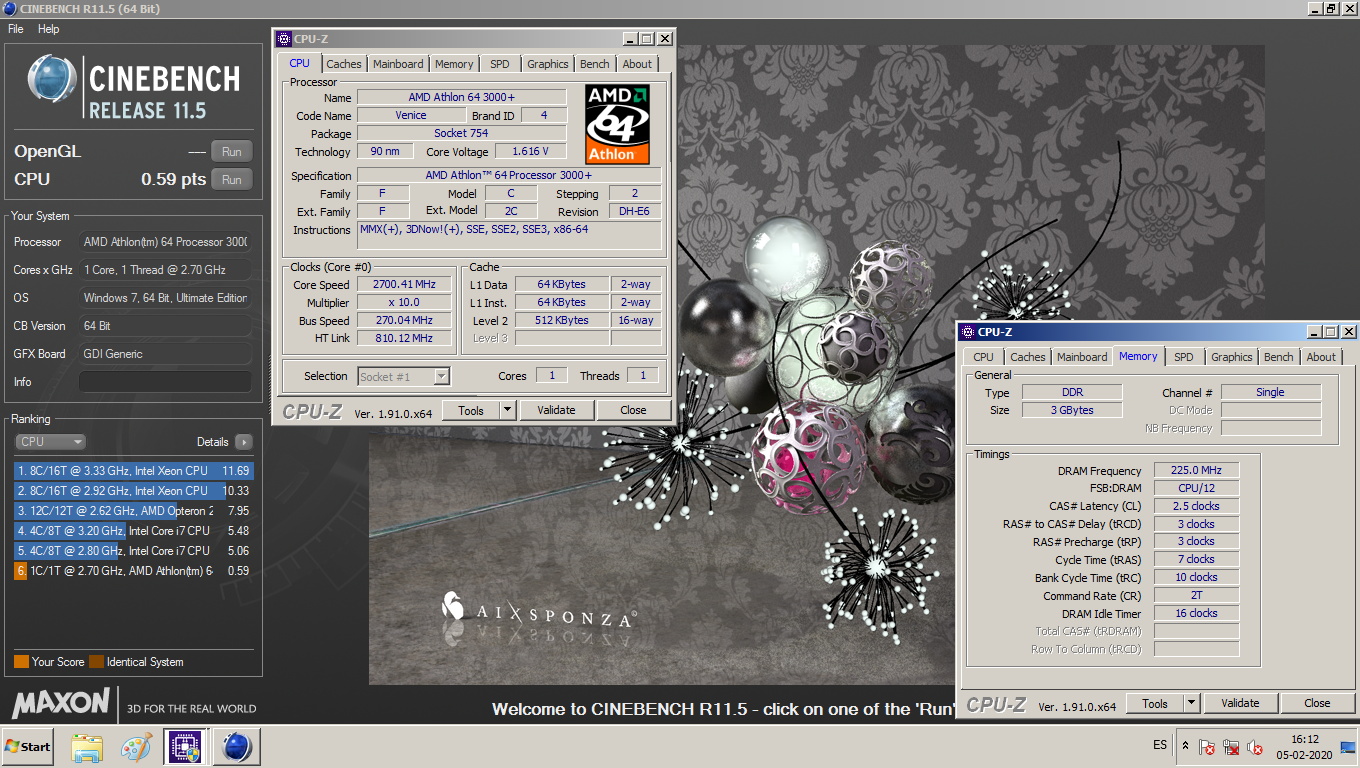Screen dimensions: 1360x768
Task: Click the Processor field in Your System
Action: tap(165, 242)
